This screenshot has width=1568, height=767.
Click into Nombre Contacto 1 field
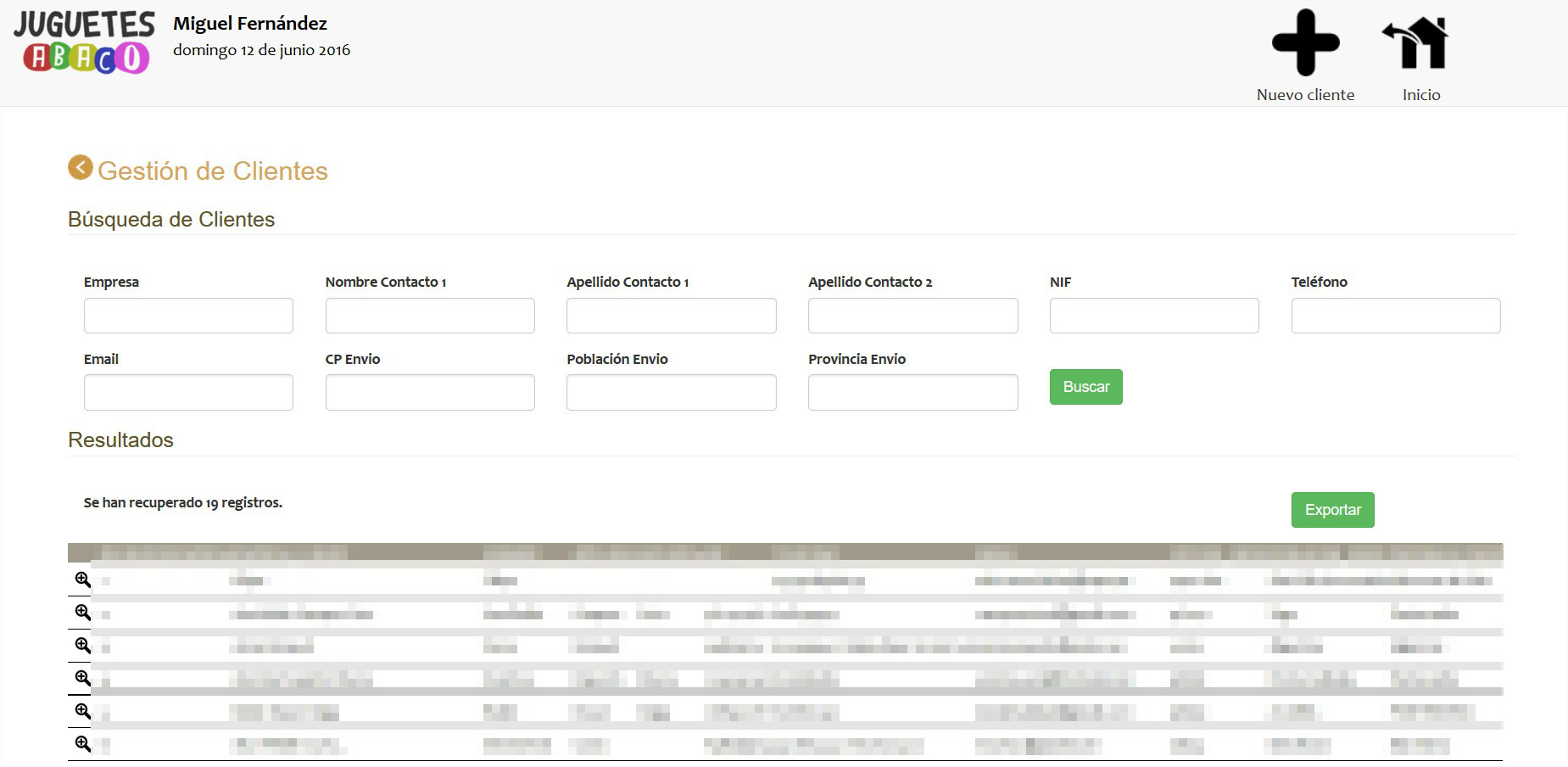pyautogui.click(x=430, y=316)
